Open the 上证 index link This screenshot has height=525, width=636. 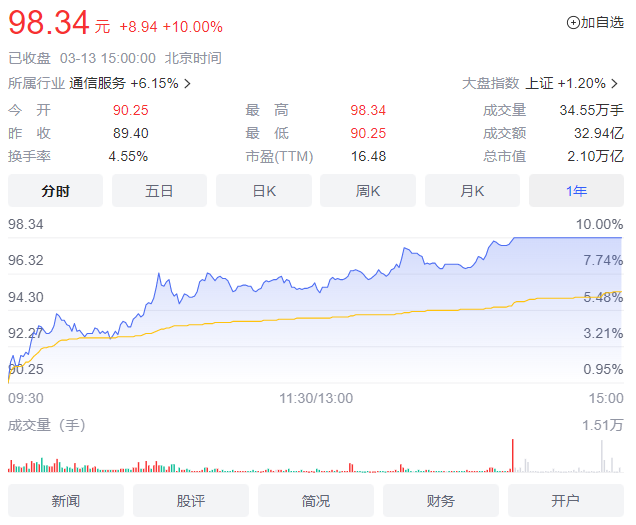(539, 83)
